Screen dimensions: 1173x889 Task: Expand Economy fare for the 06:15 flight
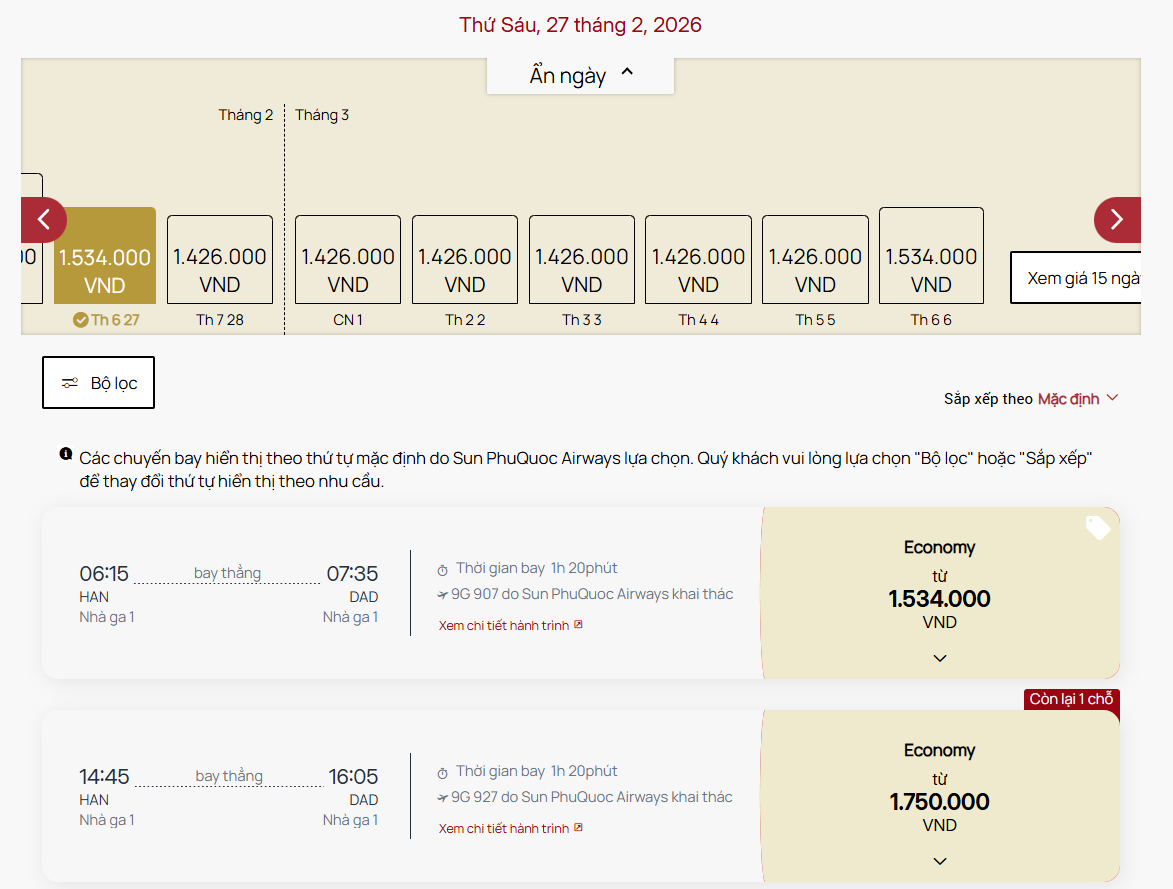point(939,658)
